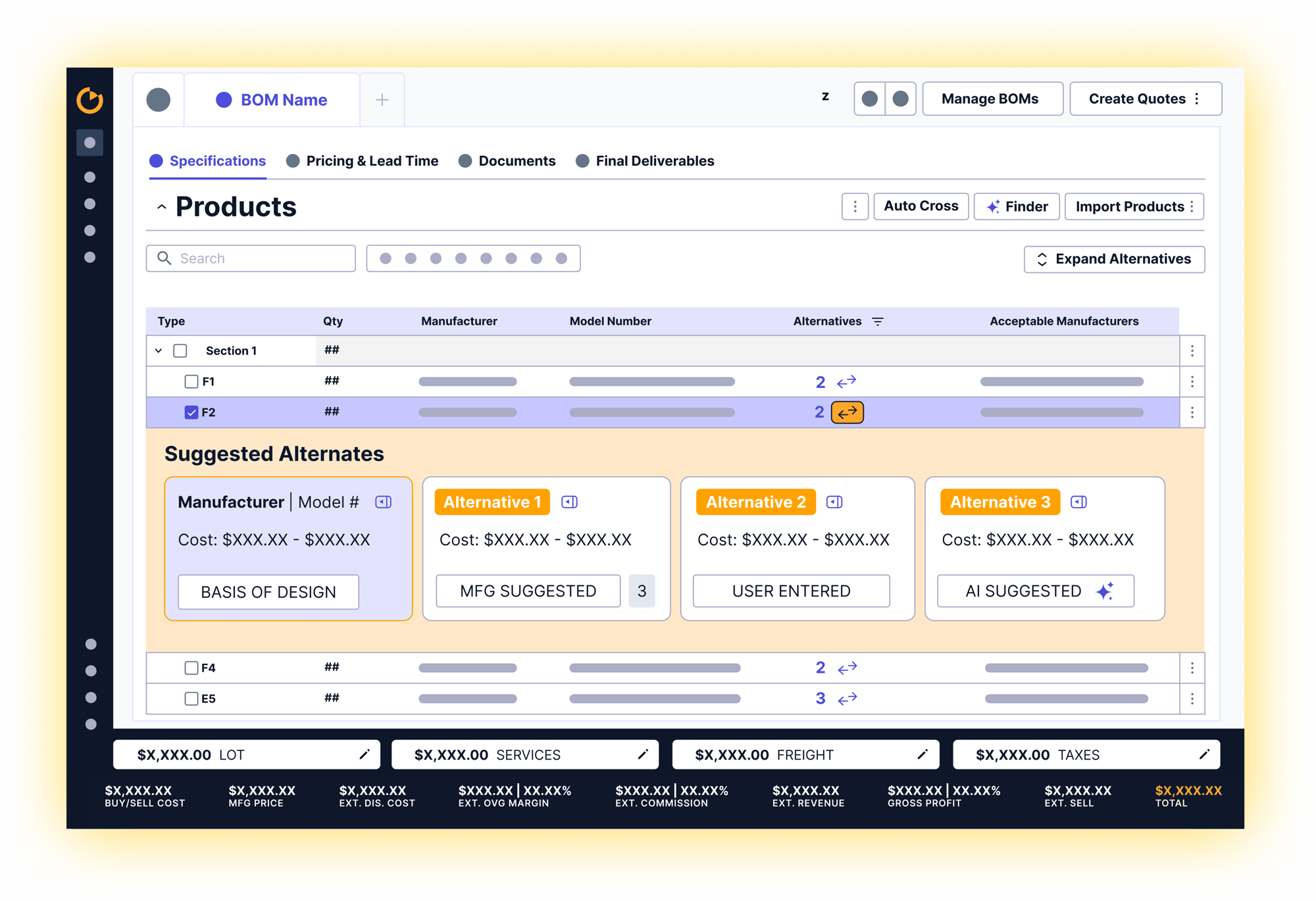Viewport: 1316px width, 901px height.
Task: Collapse the Products section caret
Action: (x=161, y=207)
